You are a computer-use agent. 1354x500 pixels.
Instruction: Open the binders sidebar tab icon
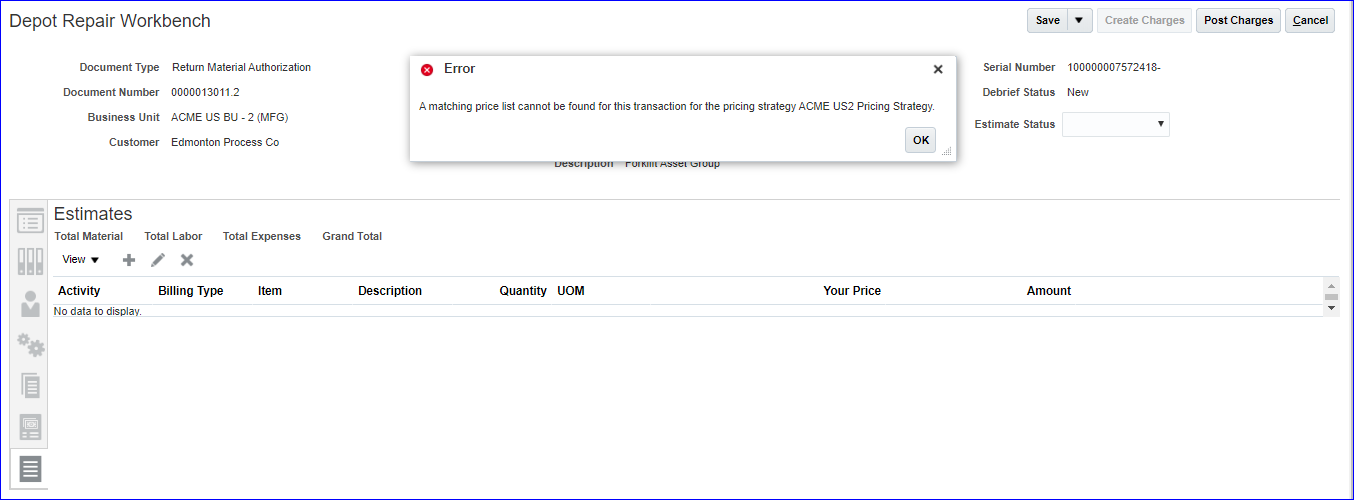click(x=30, y=262)
